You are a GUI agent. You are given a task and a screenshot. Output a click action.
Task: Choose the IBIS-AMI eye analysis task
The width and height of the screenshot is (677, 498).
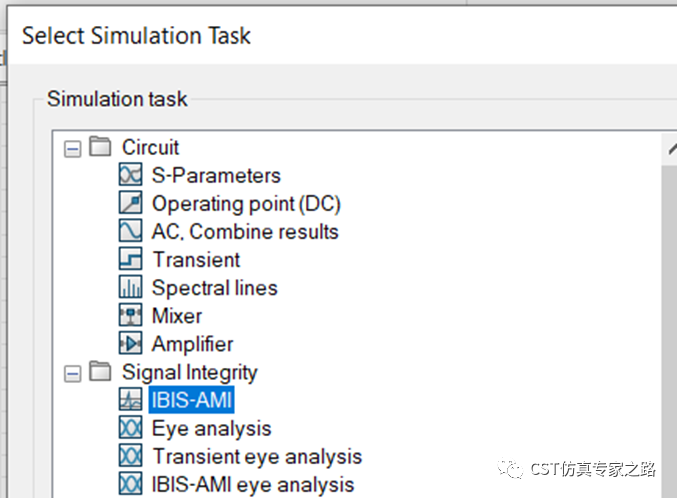pyautogui.click(x=253, y=485)
